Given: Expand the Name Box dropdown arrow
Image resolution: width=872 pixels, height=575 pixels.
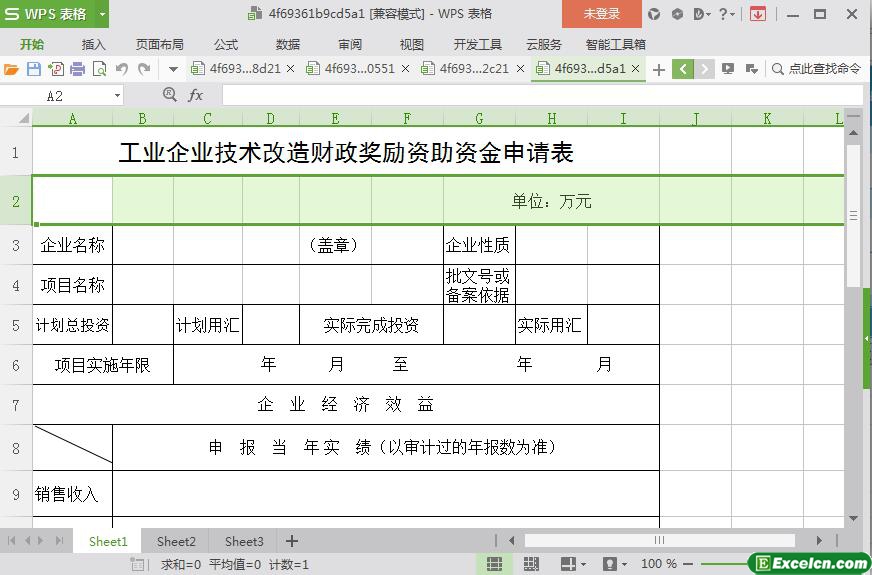Looking at the screenshot, I should pyautogui.click(x=118, y=96).
